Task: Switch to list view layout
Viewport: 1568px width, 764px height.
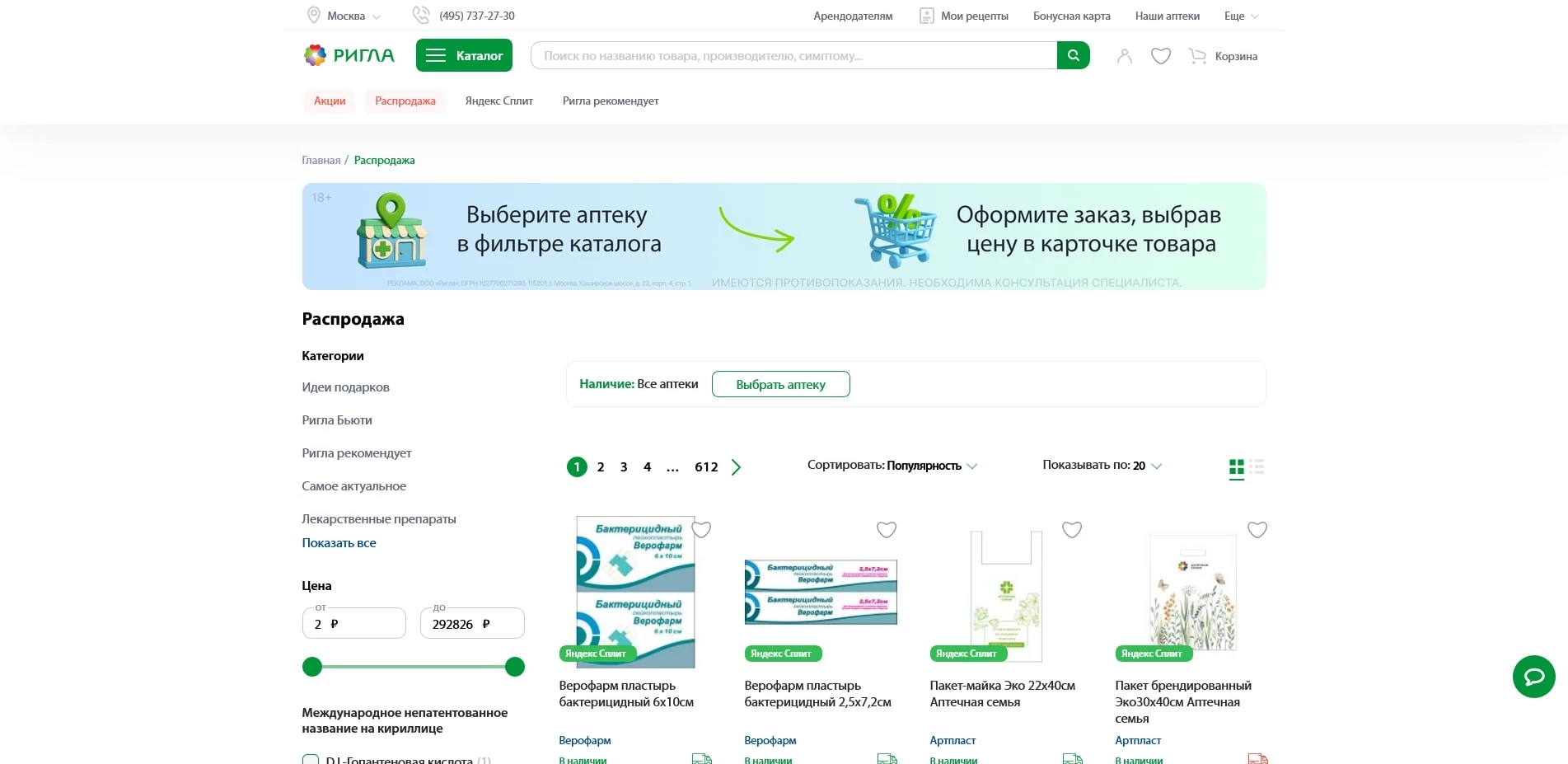Action: pyautogui.click(x=1257, y=467)
